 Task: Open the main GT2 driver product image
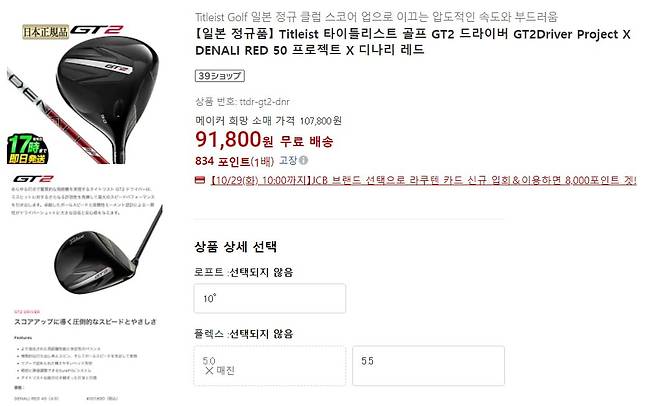coord(84,94)
